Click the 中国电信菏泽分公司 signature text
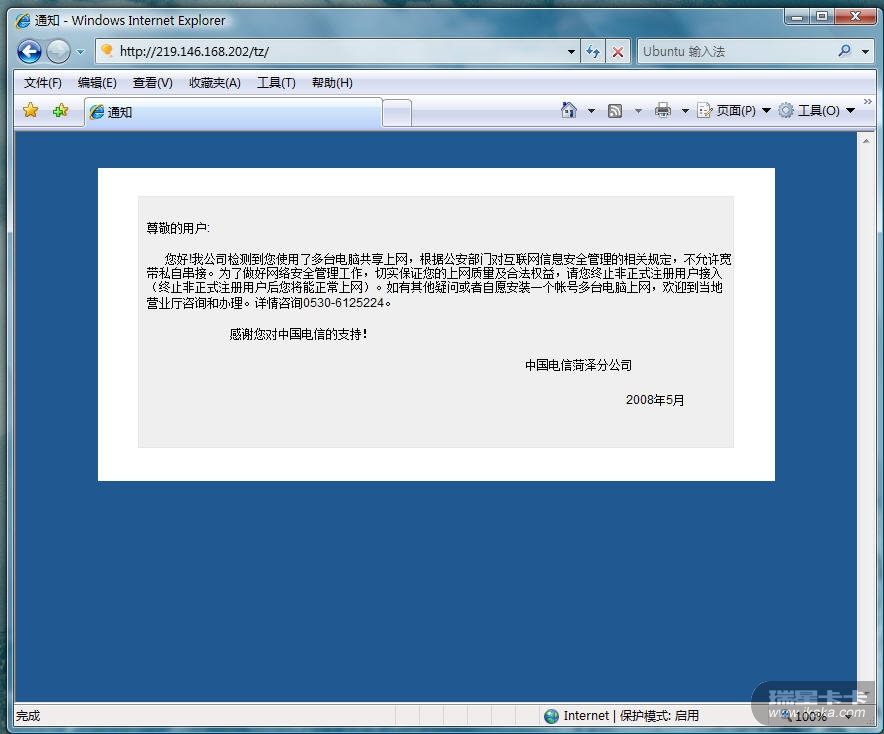Image resolution: width=884 pixels, height=734 pixels. [x=578, y=365]
